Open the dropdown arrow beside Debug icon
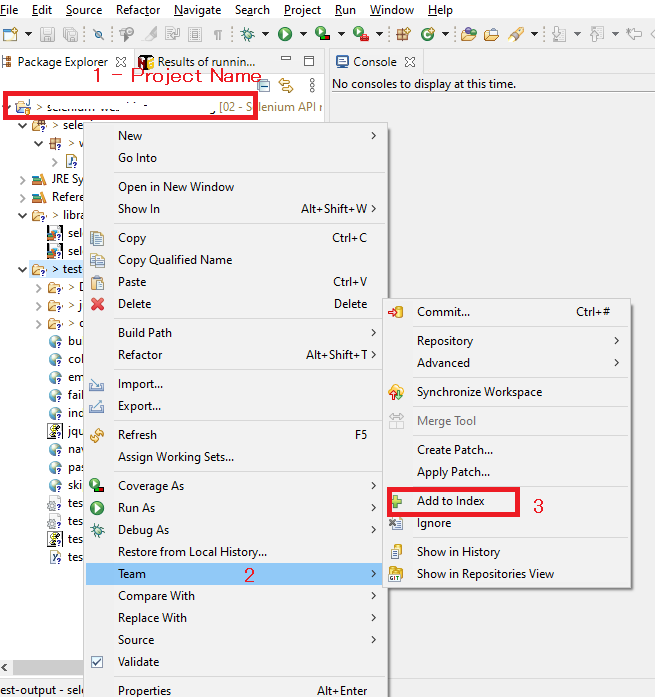This screenshot has width=655, height=697. (x=265, y=34)
